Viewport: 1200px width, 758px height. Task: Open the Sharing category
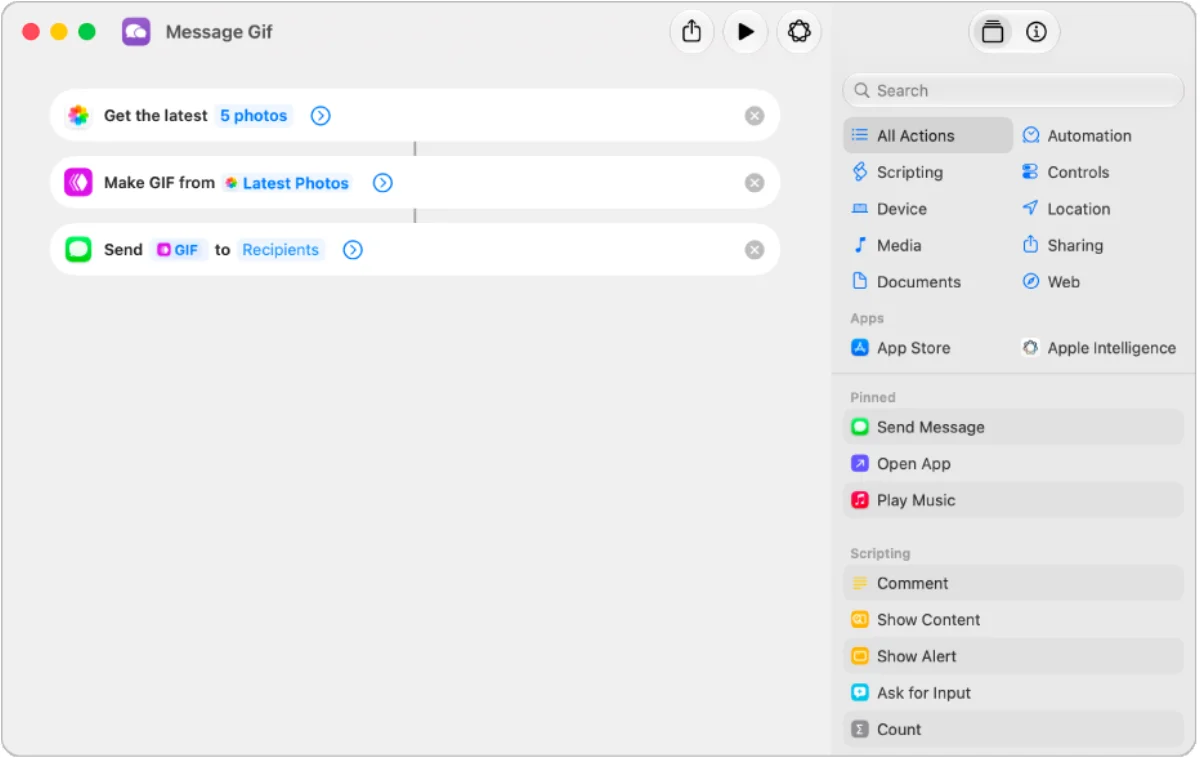(x=1062, y=245)
